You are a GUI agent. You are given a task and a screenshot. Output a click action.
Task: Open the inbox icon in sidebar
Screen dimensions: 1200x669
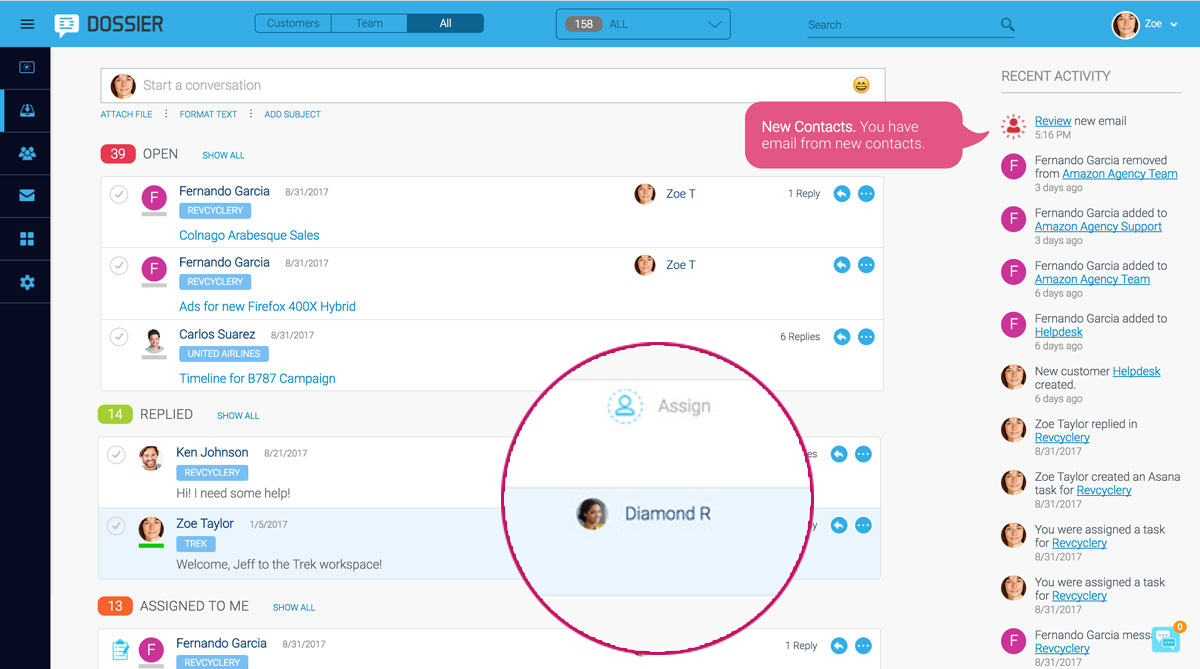coord(27,111)
